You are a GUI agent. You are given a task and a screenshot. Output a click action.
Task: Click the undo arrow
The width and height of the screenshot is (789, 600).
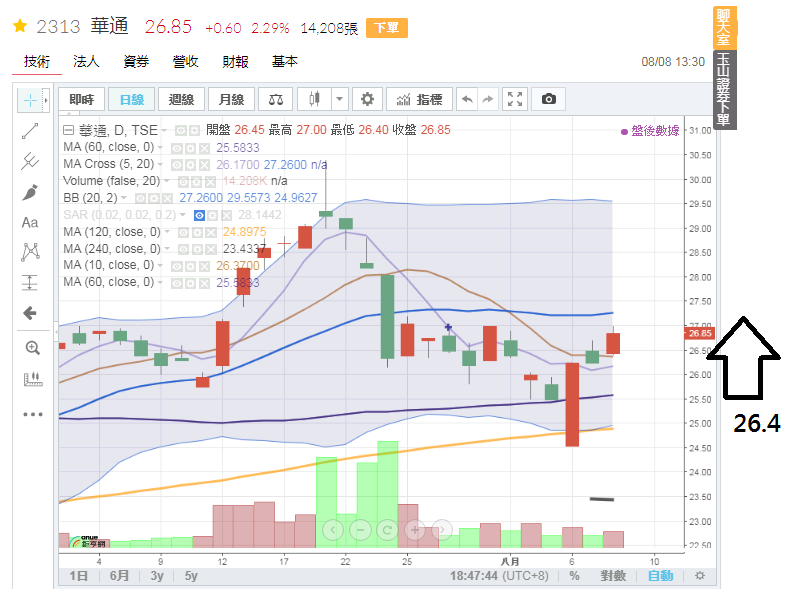pos(467,99)
